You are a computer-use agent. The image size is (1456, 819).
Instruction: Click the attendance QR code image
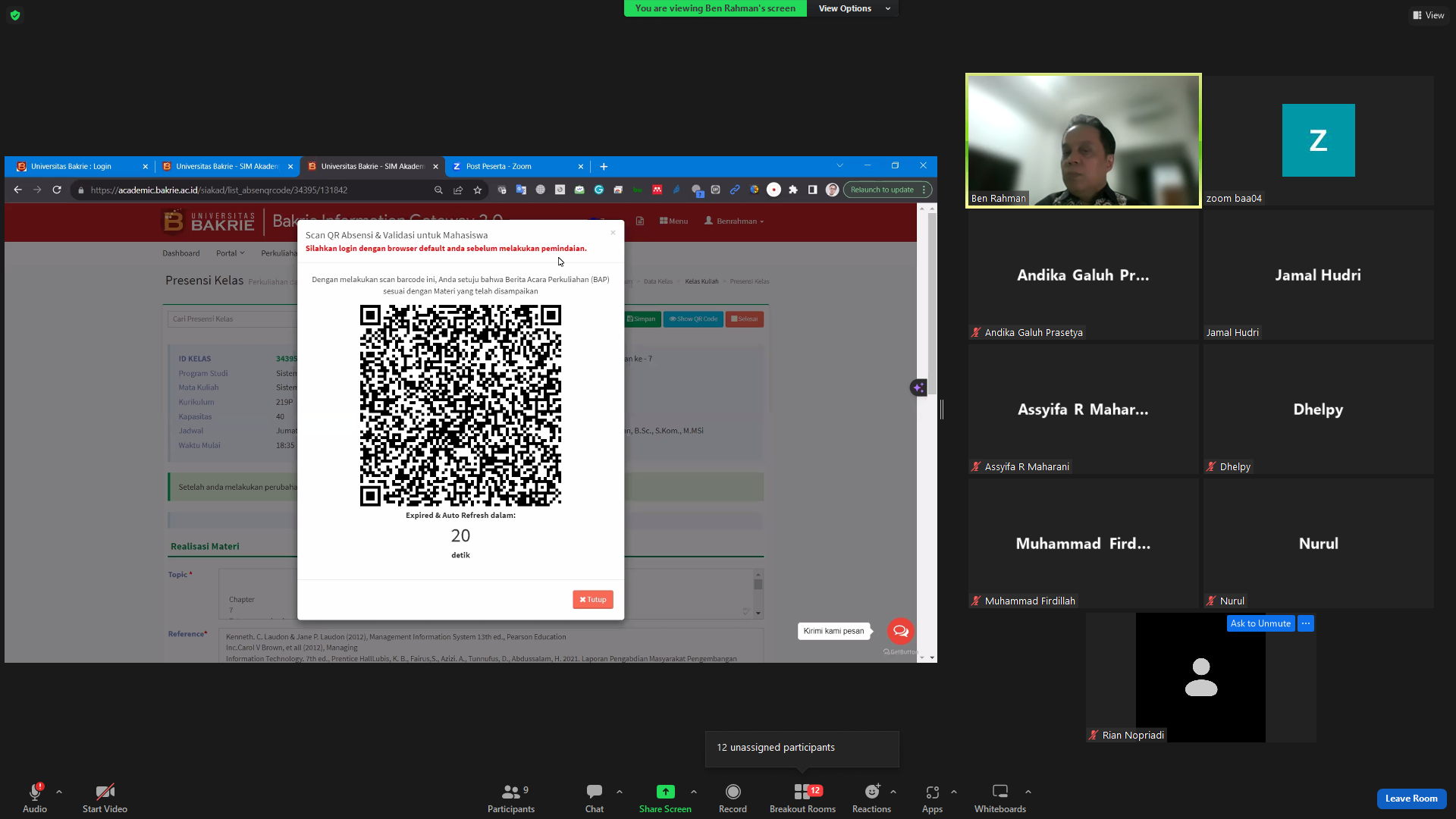coord(460,405)
